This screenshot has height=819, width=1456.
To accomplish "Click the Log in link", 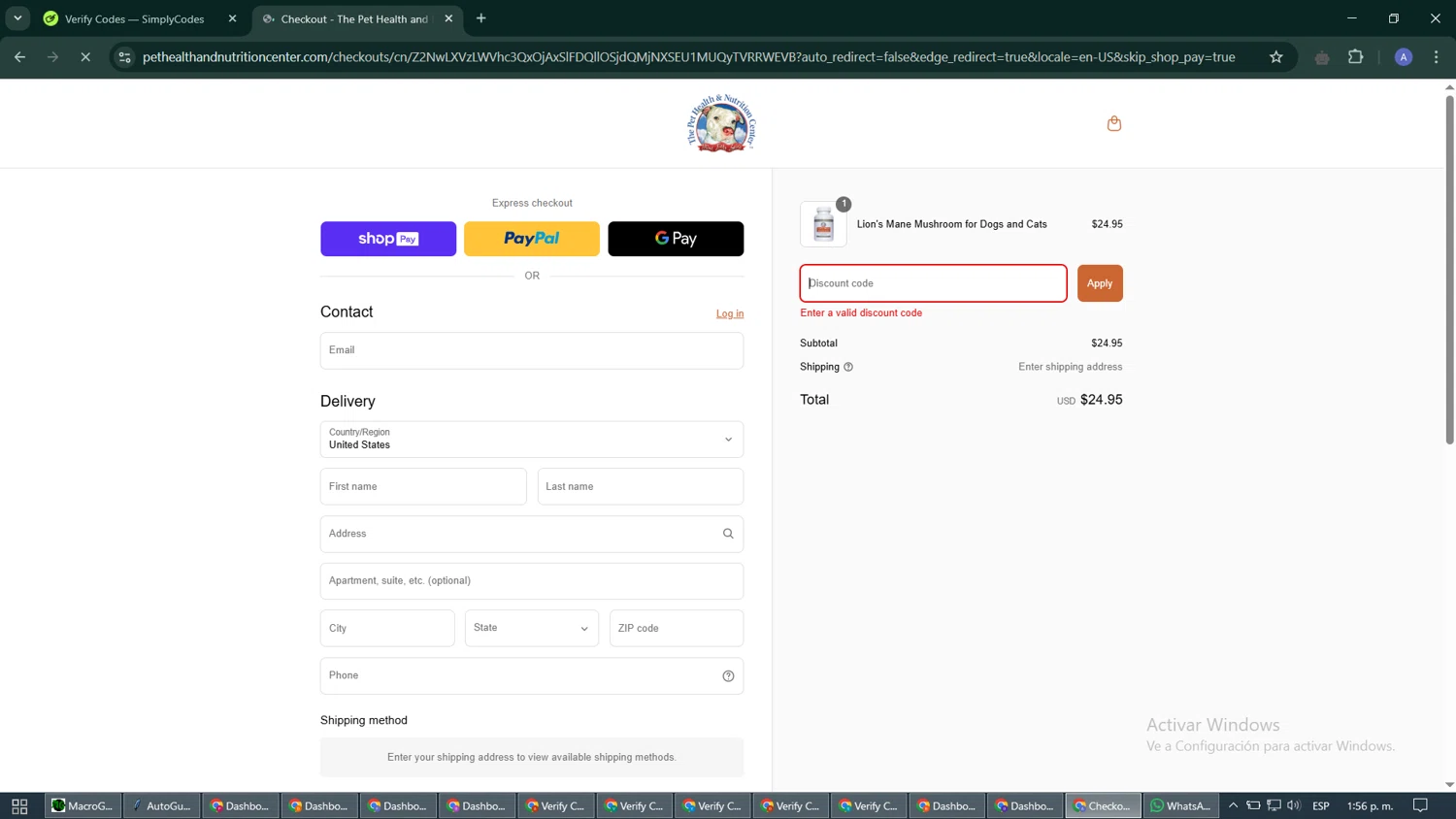I will coord(730,313).
